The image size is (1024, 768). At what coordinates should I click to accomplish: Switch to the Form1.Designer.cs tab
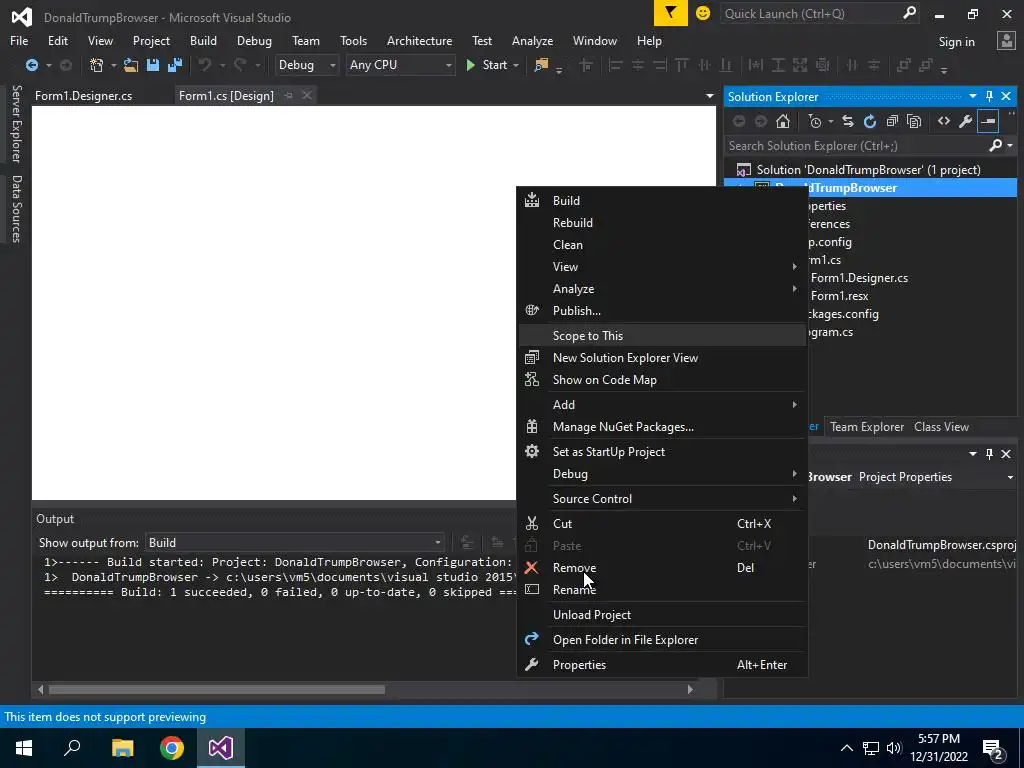pyautogui.click(x=84, y=96)
